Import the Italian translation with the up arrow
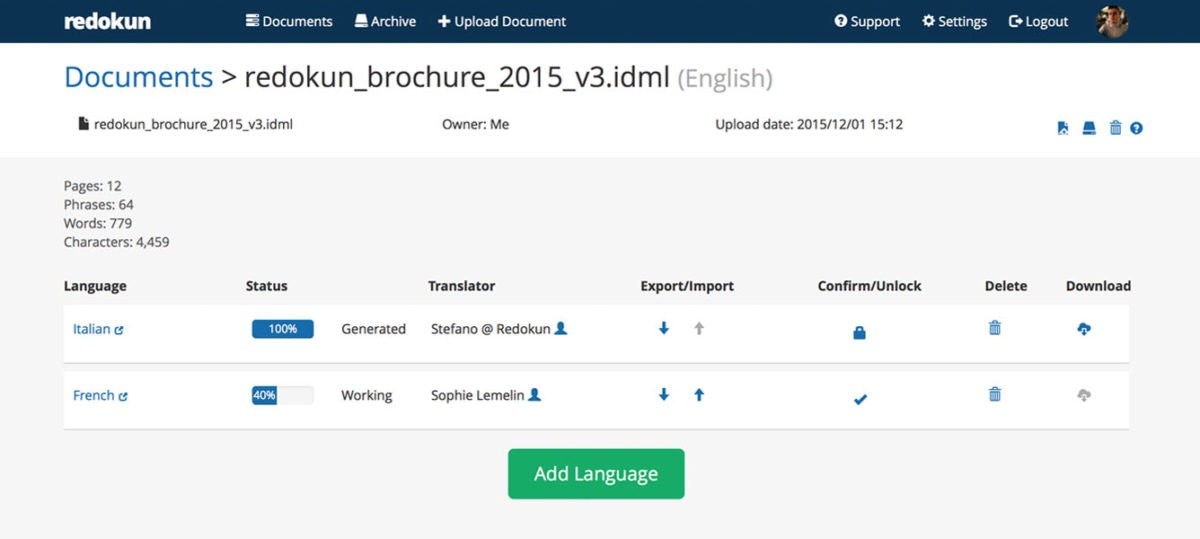The width and height of the screenshot is (1200, 539). coord(699,328)
